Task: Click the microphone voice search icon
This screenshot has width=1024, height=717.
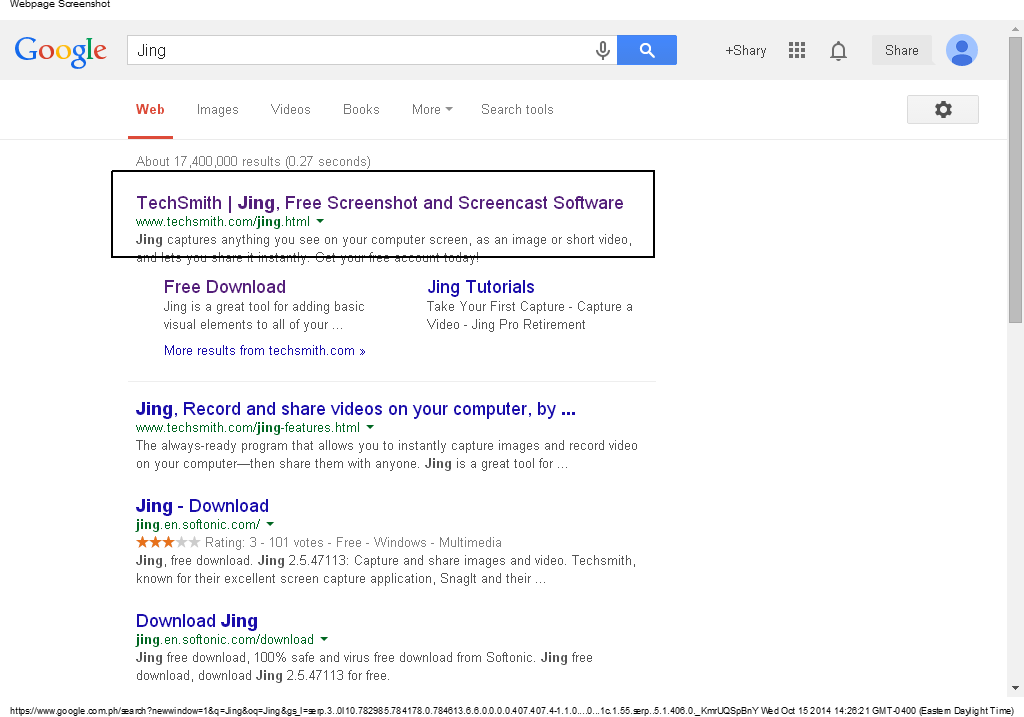Action: pos(603,50)
